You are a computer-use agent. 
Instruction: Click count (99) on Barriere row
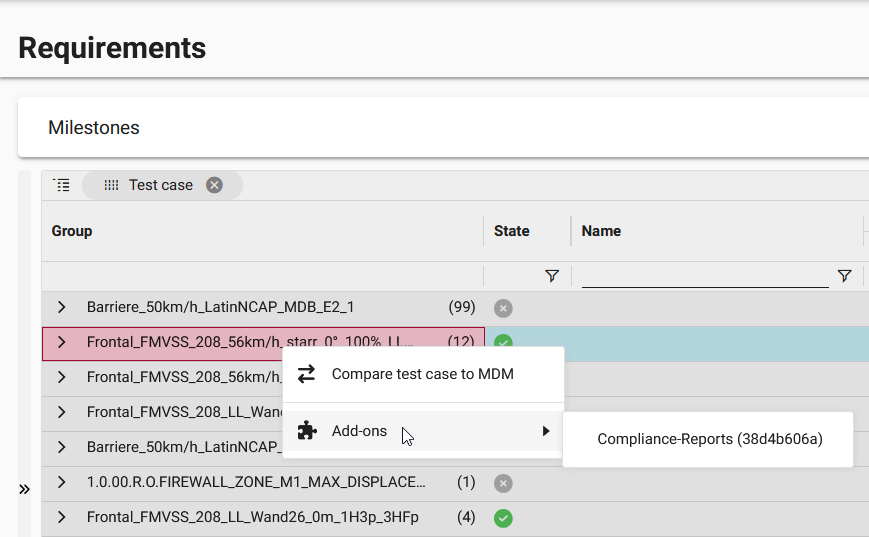[462, 307]
